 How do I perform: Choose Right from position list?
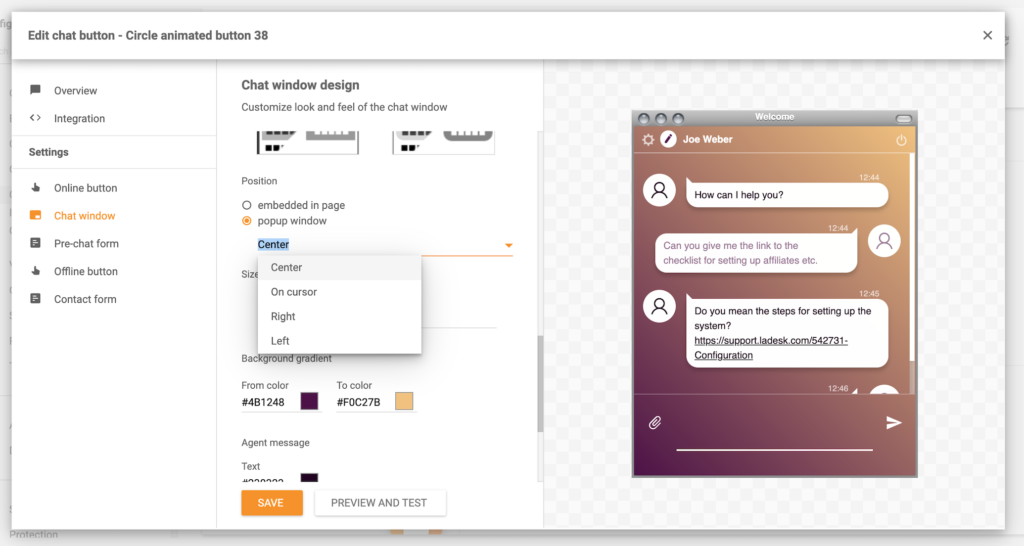click(283, 316)
